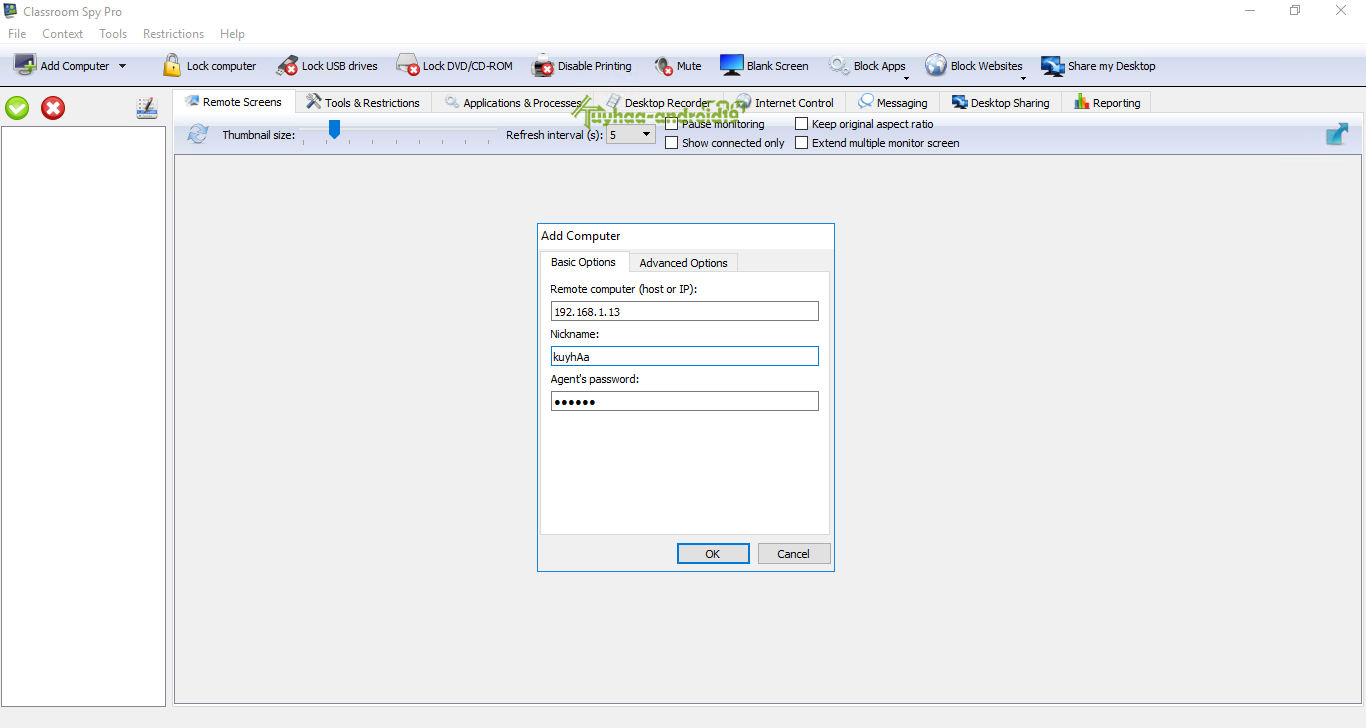Image resolution: width=1366 pixels, height=728 pixels.
Task: Open the File menu
Action: (x=17, y=34)
